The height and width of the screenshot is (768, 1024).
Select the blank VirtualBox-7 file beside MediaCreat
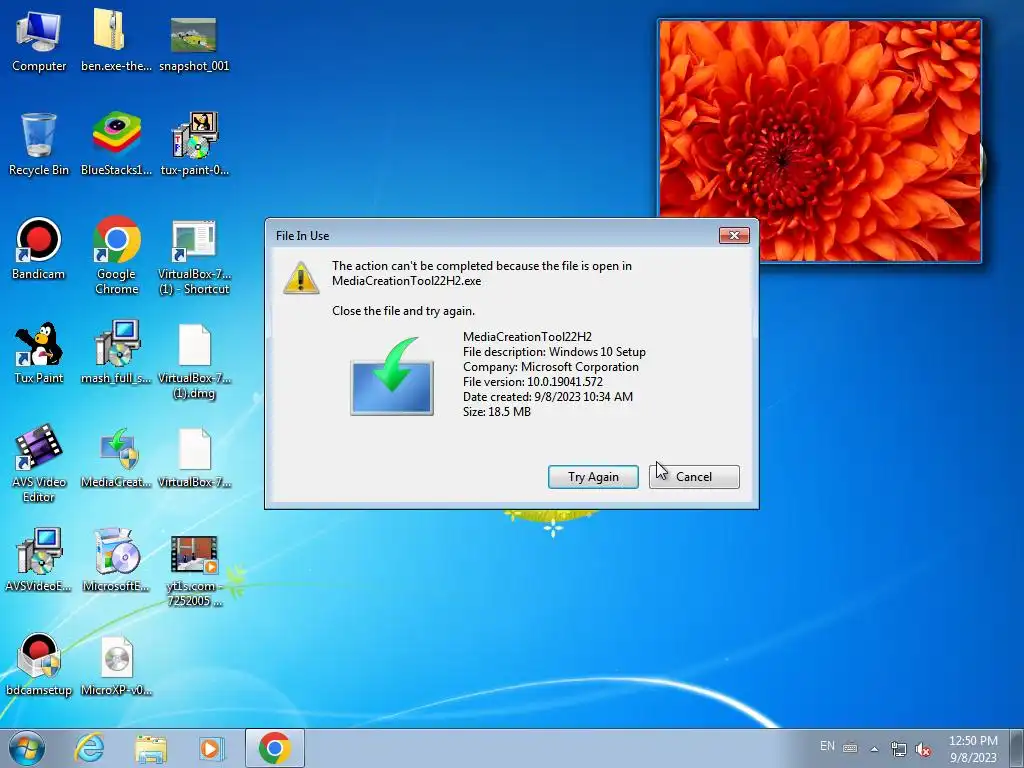click(194, 457)
